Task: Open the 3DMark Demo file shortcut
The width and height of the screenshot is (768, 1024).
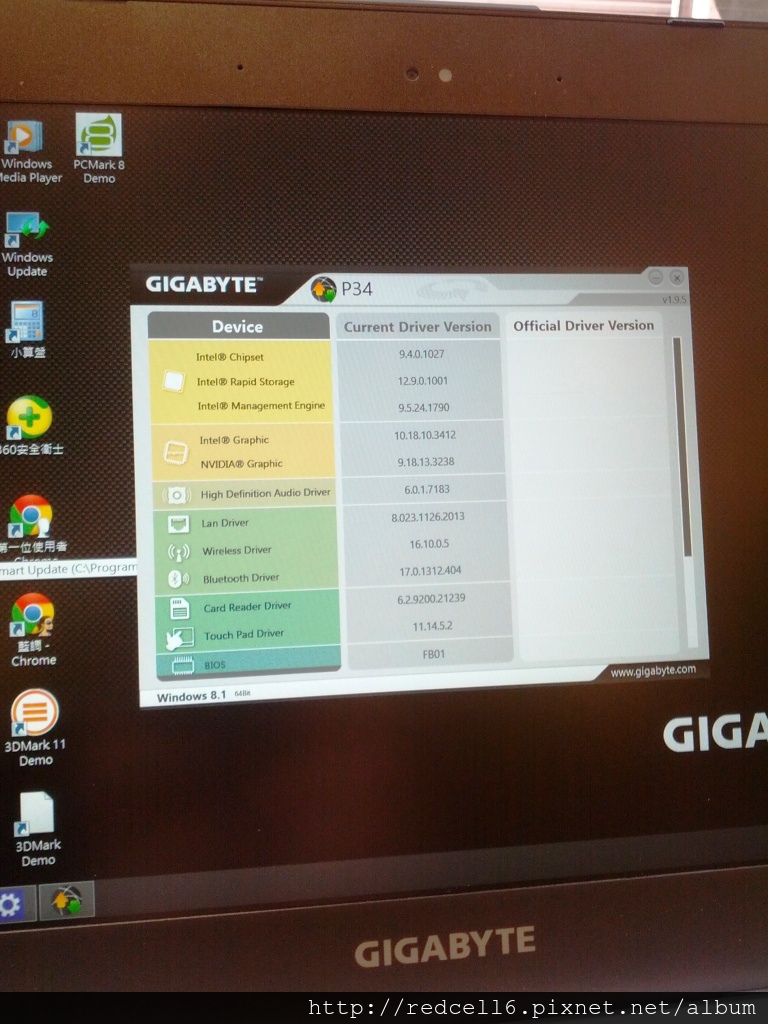Action: [37, 829]
